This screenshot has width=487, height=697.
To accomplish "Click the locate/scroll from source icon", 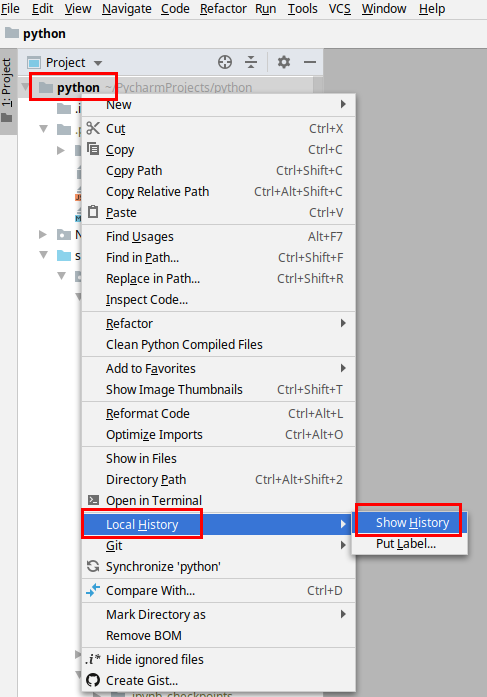I will pos(225,62).
